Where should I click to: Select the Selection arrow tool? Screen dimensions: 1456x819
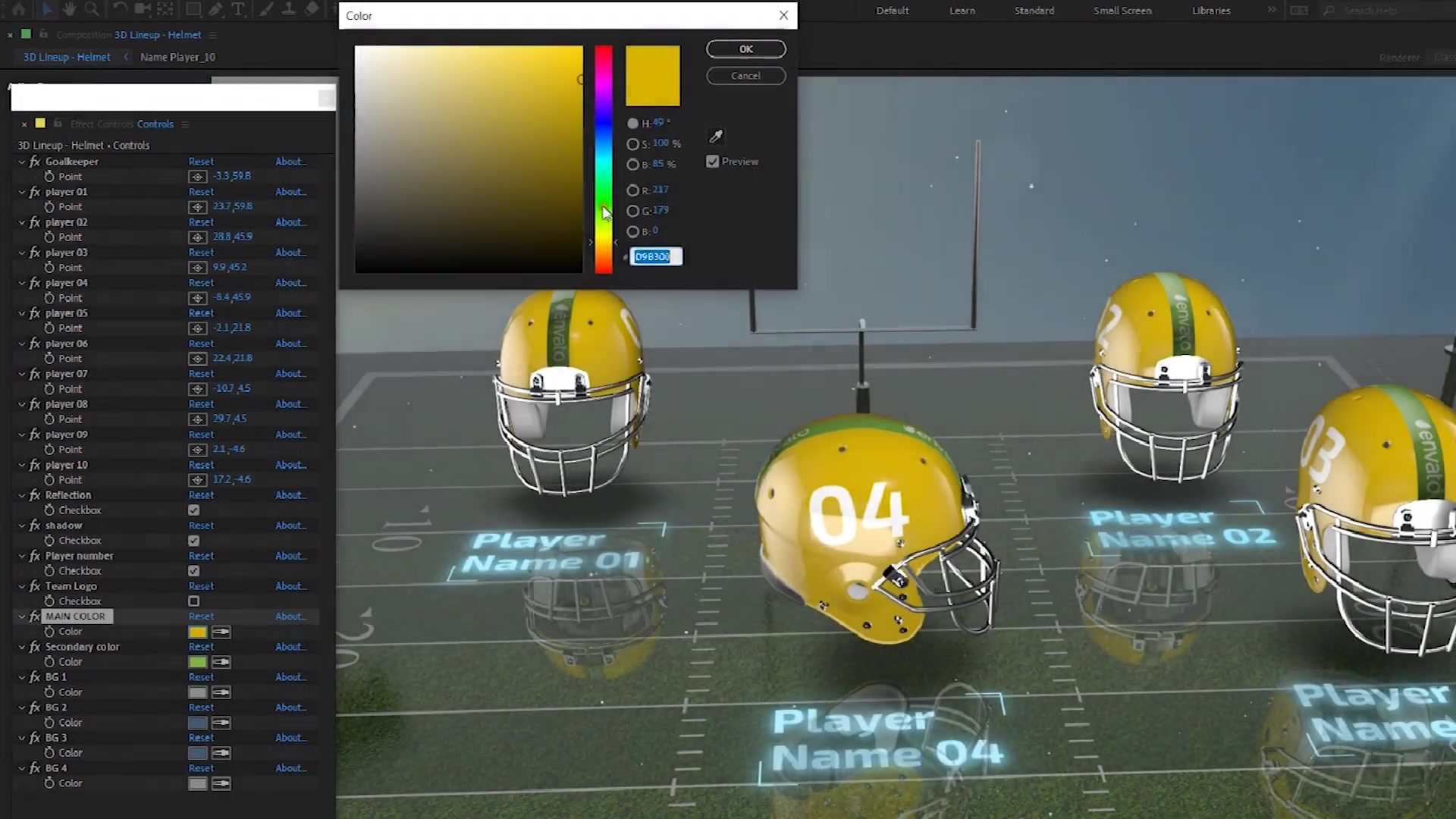(46, 9)
